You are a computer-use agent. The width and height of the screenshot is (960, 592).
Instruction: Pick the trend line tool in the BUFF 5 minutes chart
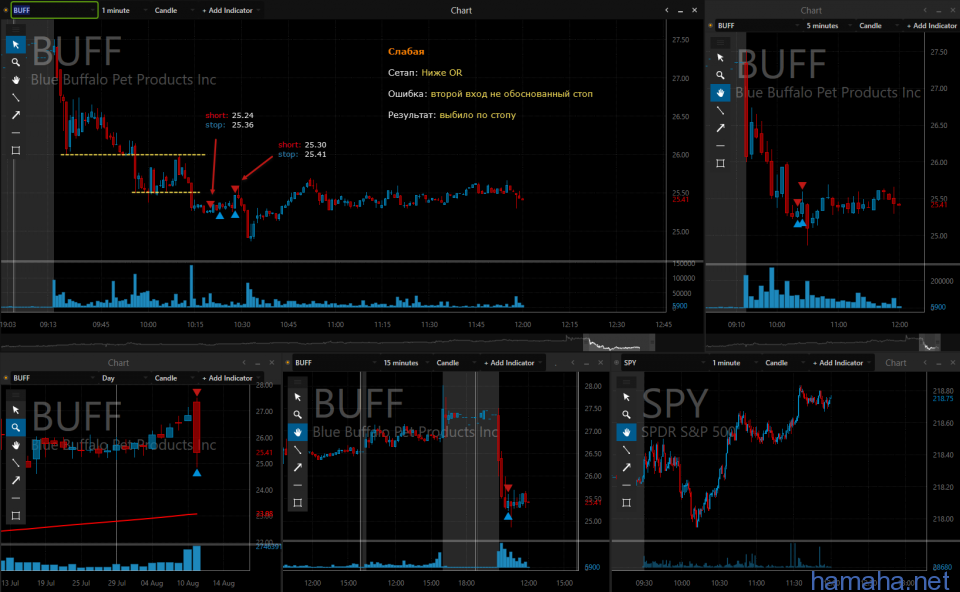coord(720,111)
